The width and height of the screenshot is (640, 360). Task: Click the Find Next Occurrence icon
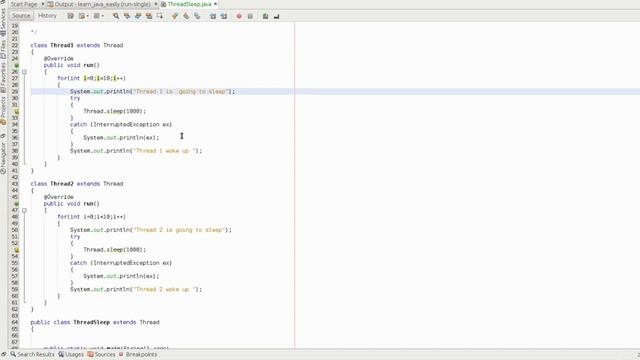(138, 16)
